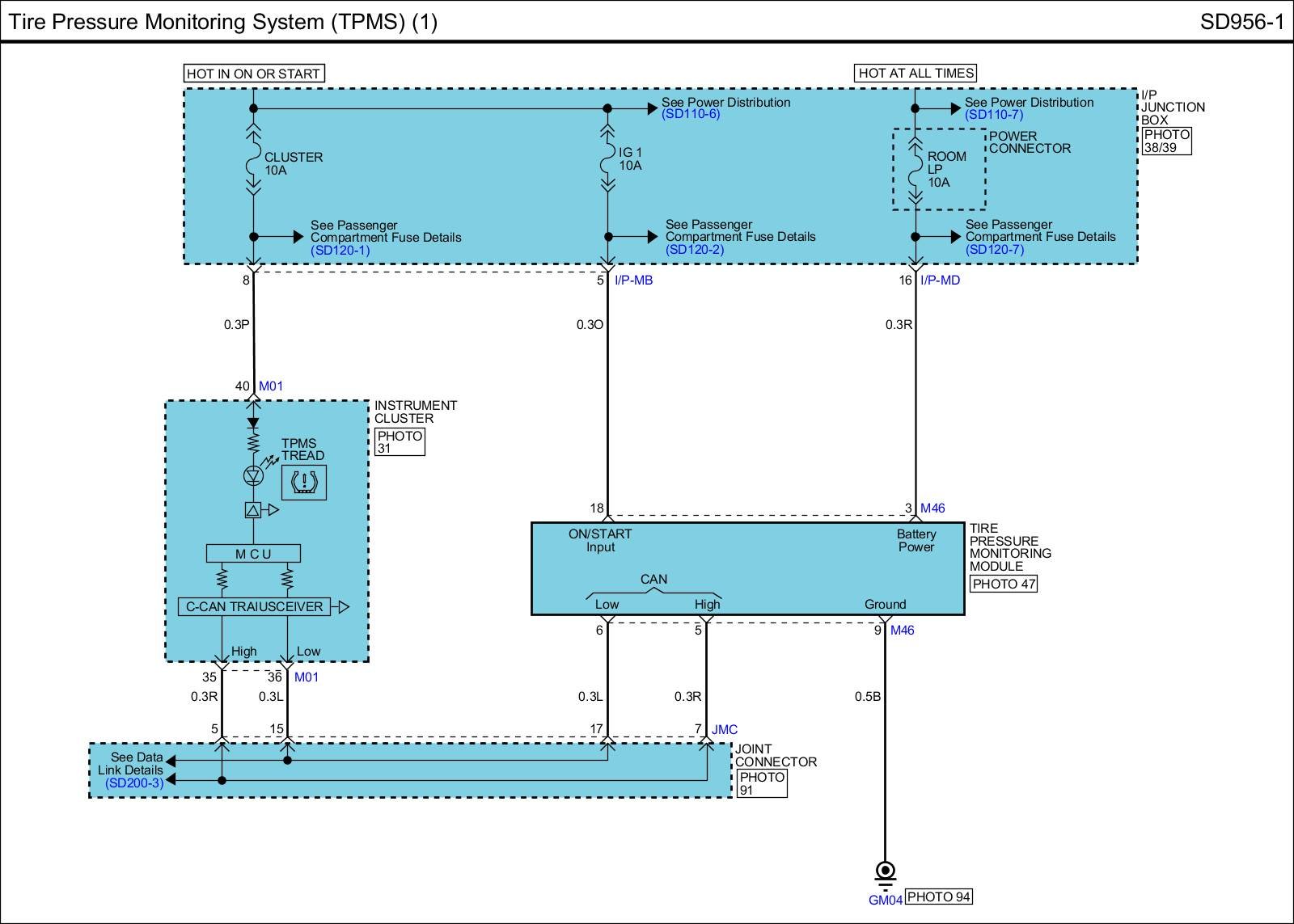The image size is (1294, 924).
Task: Click the I/P-MB connector label
Action: point(633,281)
